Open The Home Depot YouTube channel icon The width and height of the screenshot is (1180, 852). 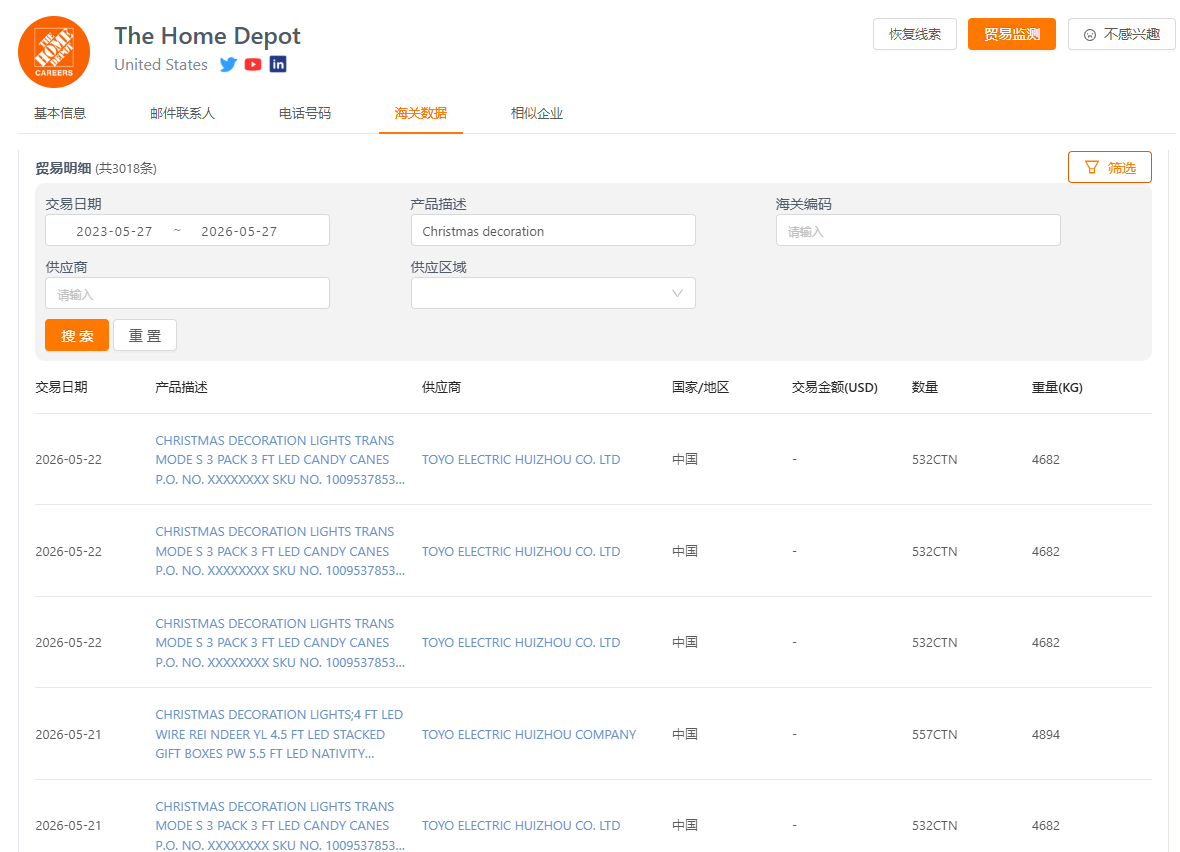point(253,65)
